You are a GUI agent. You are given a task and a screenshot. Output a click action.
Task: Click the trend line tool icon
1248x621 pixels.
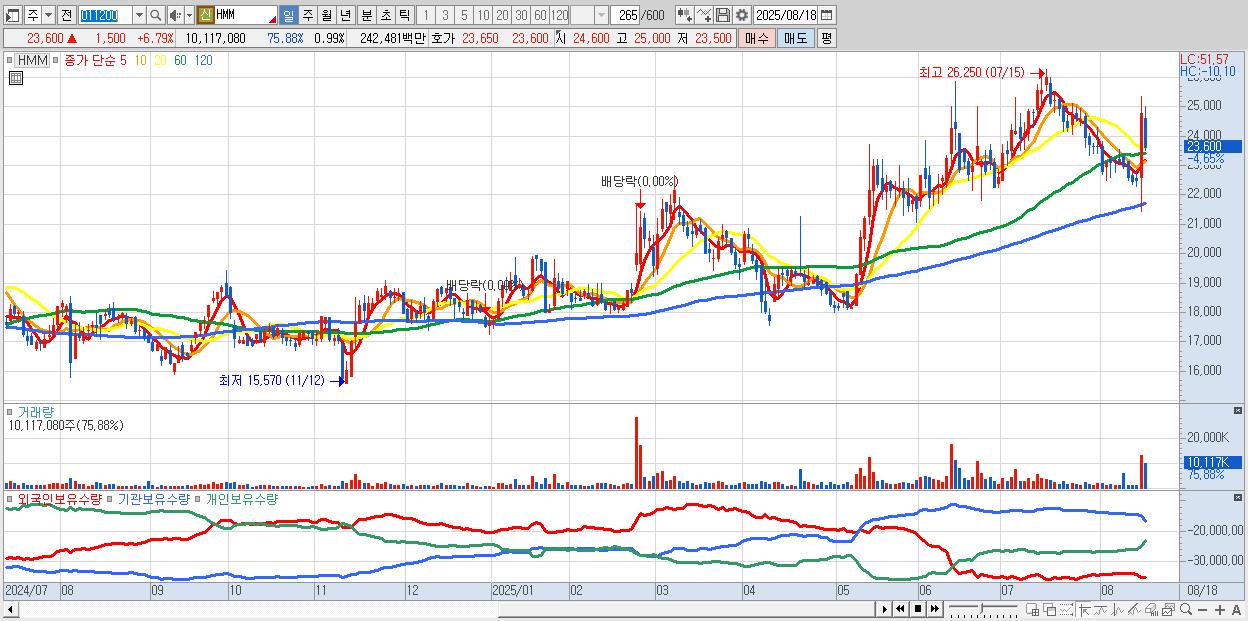(1134, 610)
